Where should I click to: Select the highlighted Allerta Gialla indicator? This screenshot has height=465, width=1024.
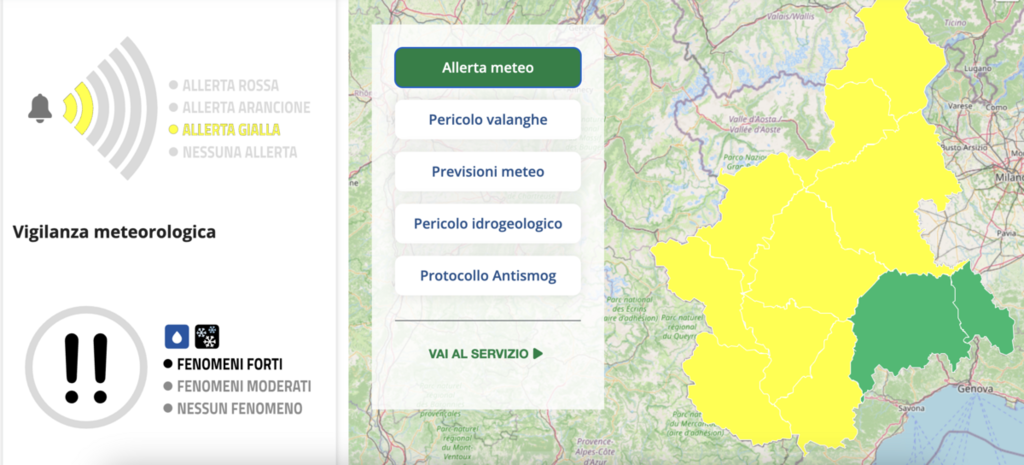click(230, 130)
